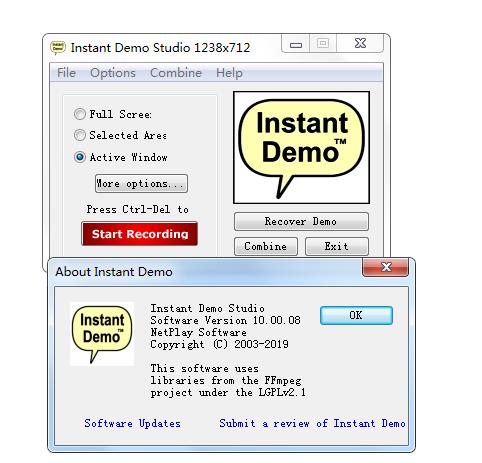Click the Copyright (C) 2003-2019 text
Screen dimensions: 482x463
click(x=219, y=344)
